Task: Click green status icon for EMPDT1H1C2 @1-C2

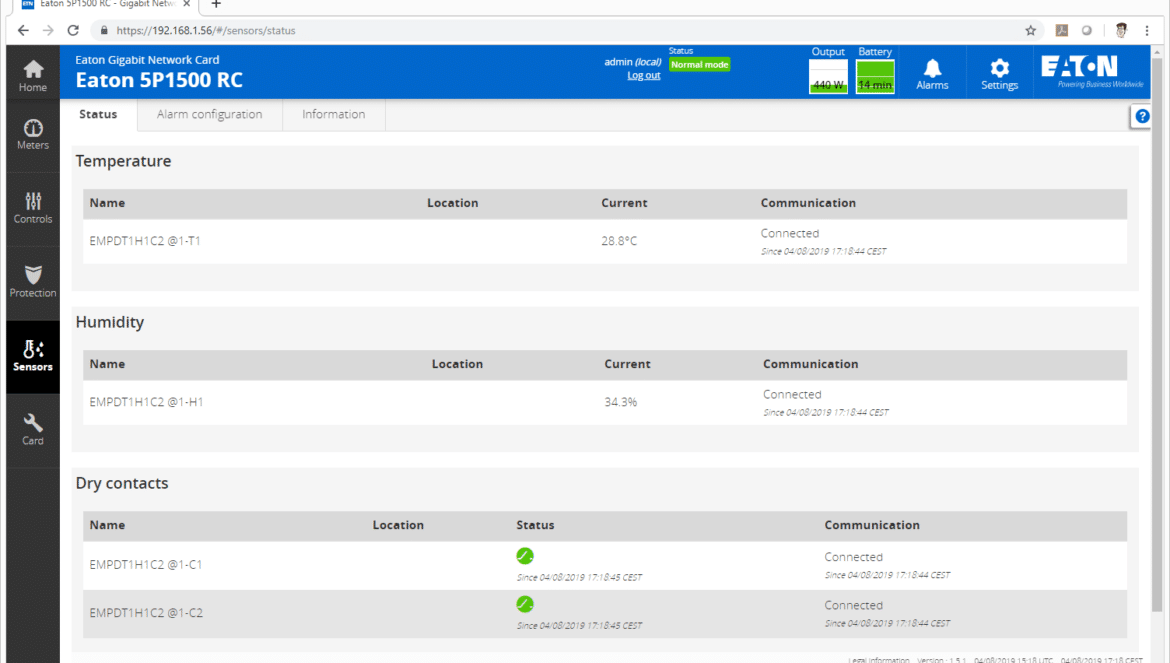Action: 525,604
